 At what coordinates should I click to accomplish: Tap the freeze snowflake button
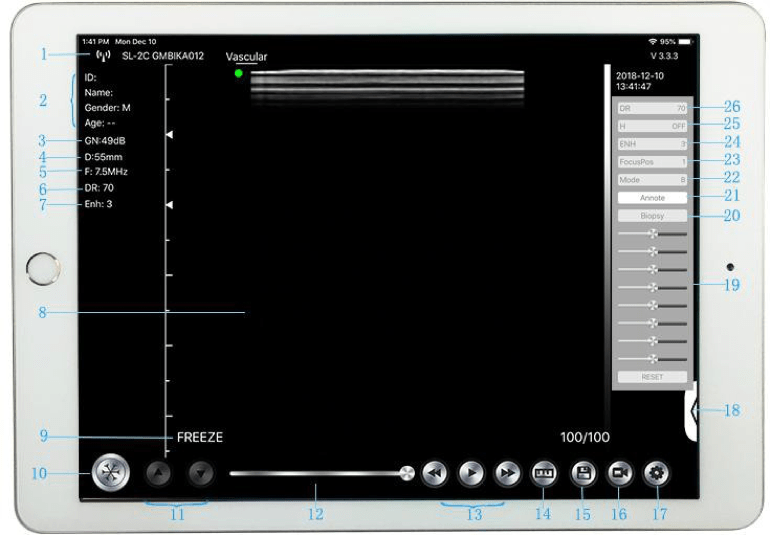[111, 473]
